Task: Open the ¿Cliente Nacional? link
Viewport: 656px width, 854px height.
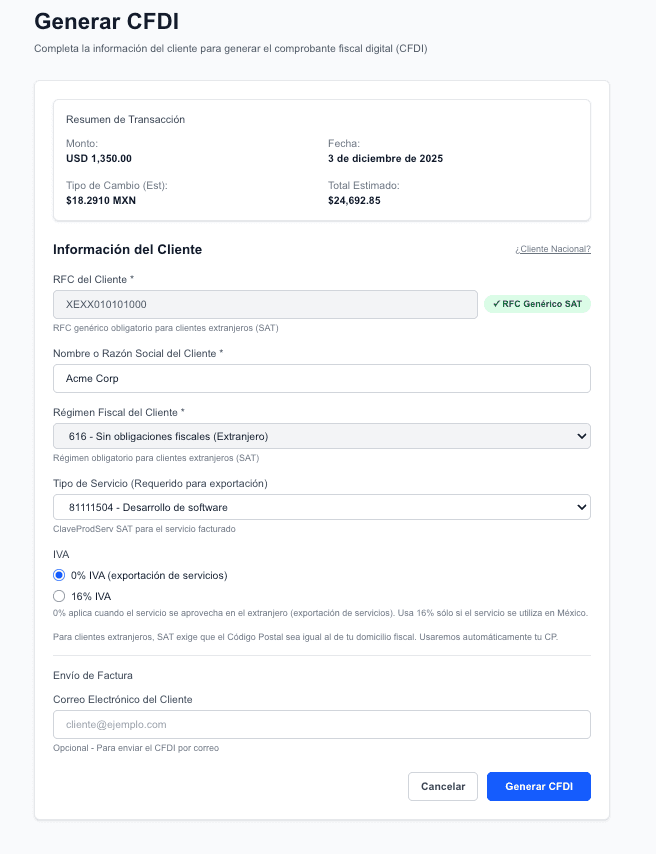Action: pyautogui.click(x=552, y=249)
